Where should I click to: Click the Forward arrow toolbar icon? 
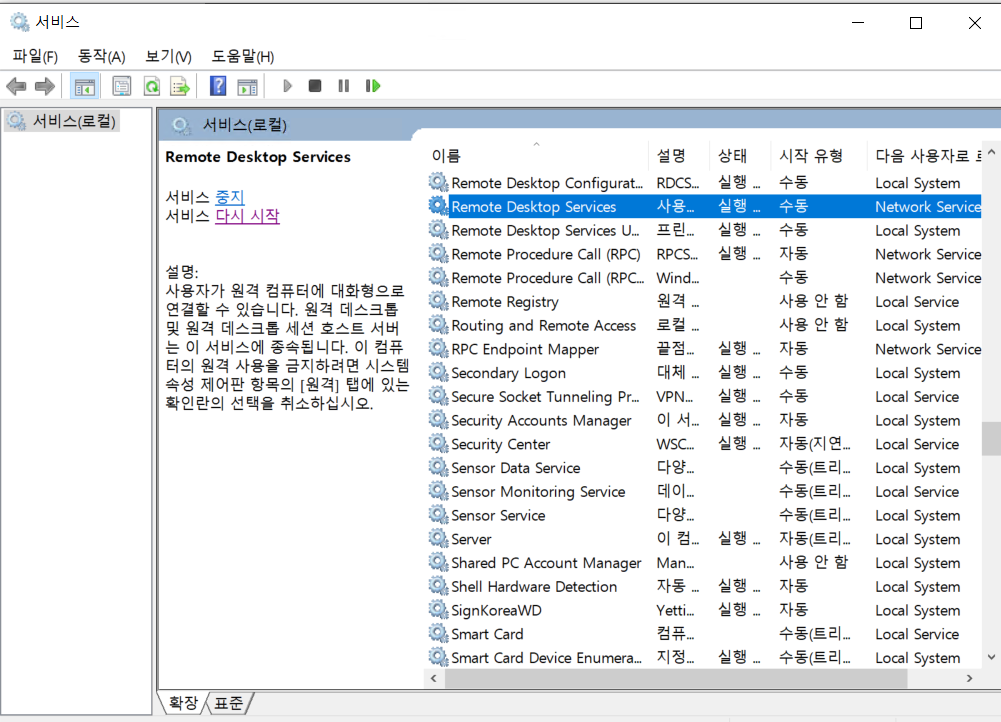(x=45, y=86)
